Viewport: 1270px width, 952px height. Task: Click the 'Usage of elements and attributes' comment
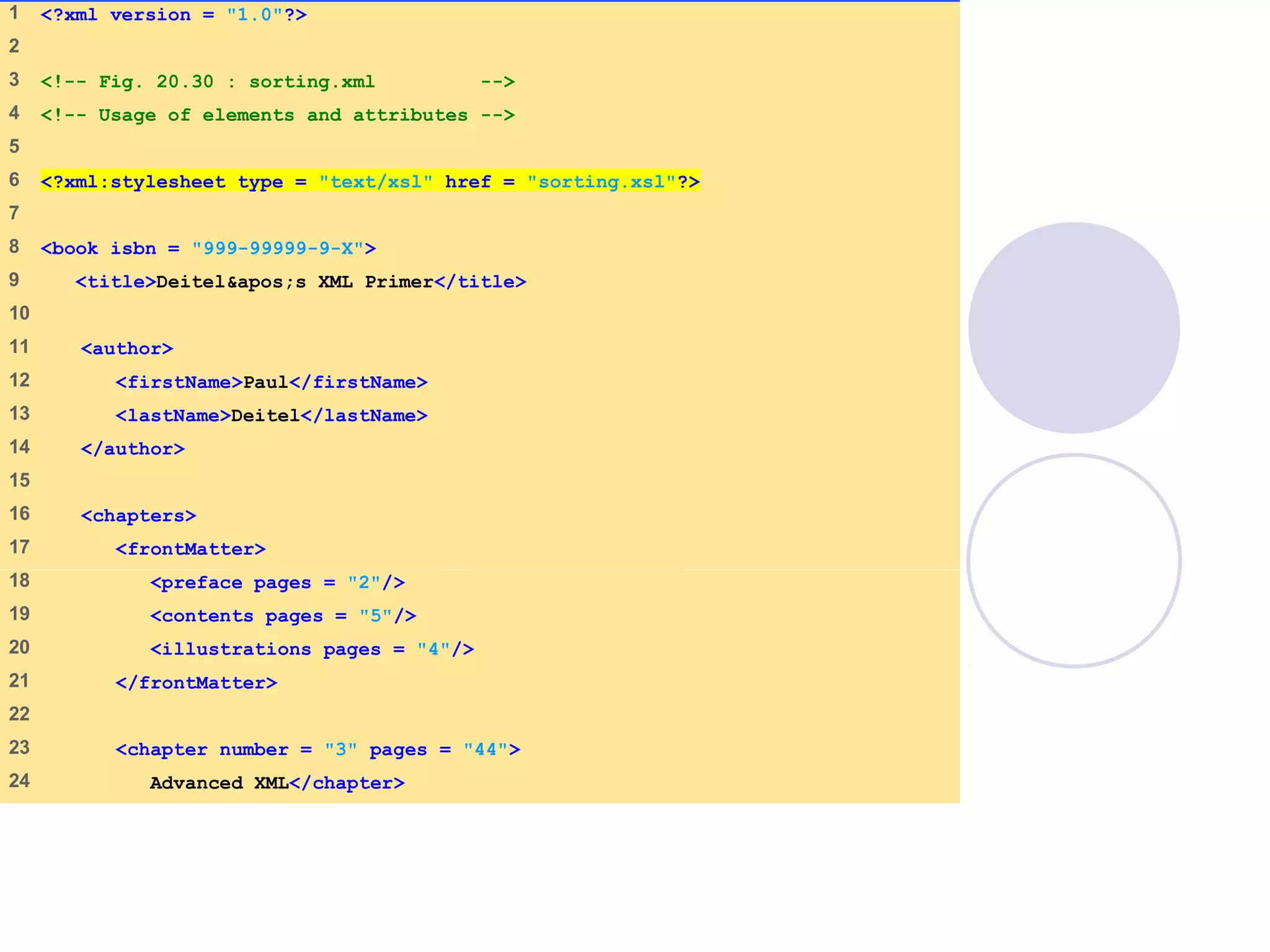coord(278,115)
